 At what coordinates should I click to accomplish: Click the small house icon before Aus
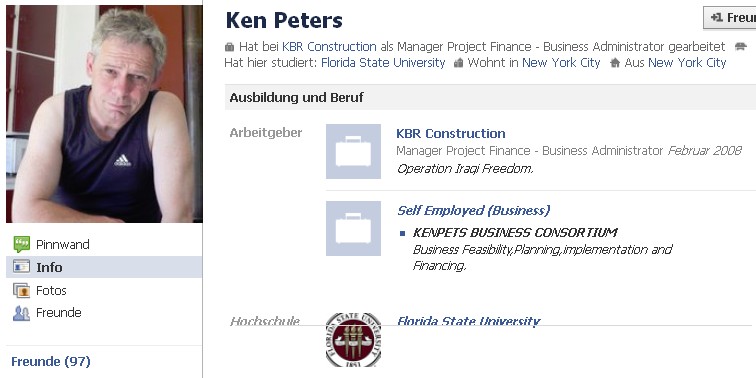pos(615,63)
